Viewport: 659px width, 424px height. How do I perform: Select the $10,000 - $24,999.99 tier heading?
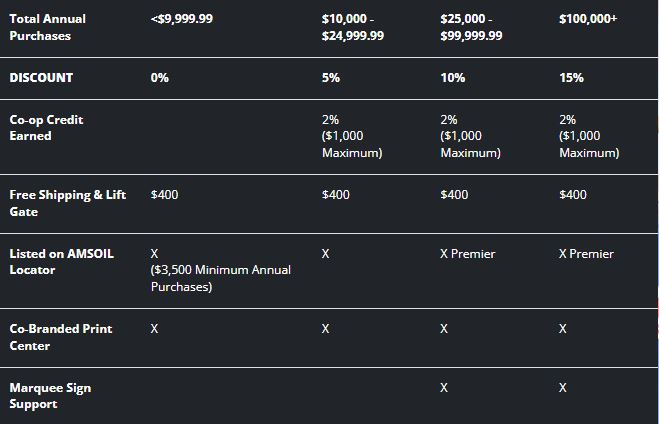pyautogui.click(x=353, y=27)
